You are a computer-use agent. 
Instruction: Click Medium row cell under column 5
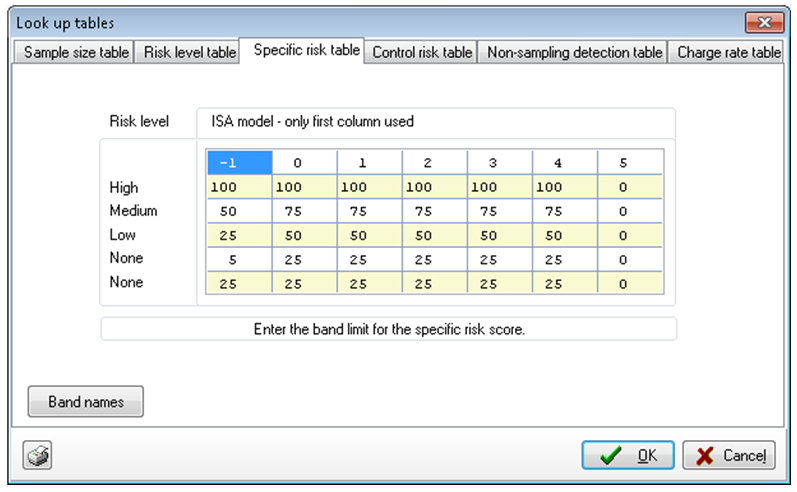[630, 211]
